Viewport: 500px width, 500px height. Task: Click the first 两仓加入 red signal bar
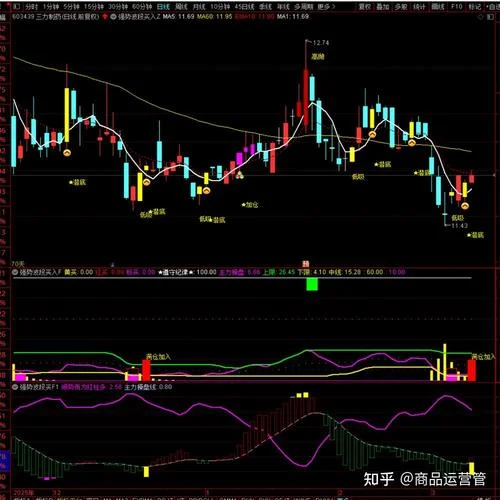coord(146,370)
